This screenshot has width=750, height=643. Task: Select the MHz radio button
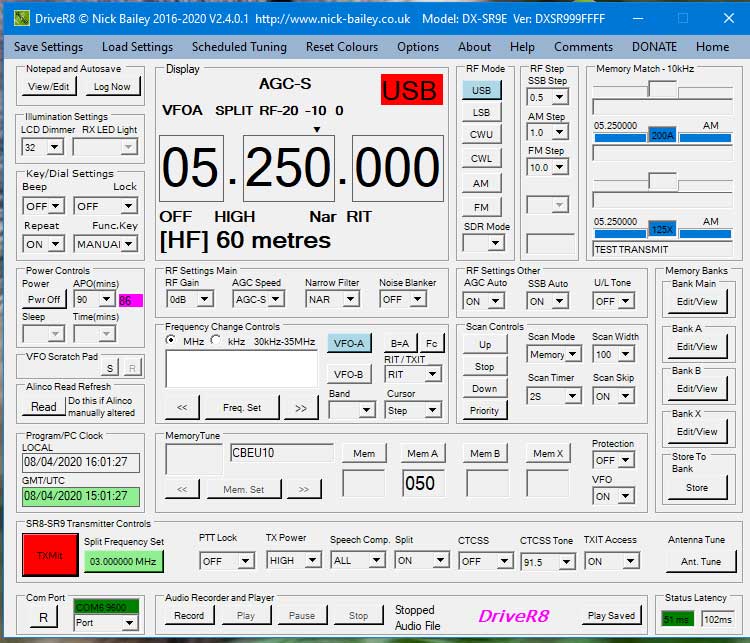click(170, 340)
